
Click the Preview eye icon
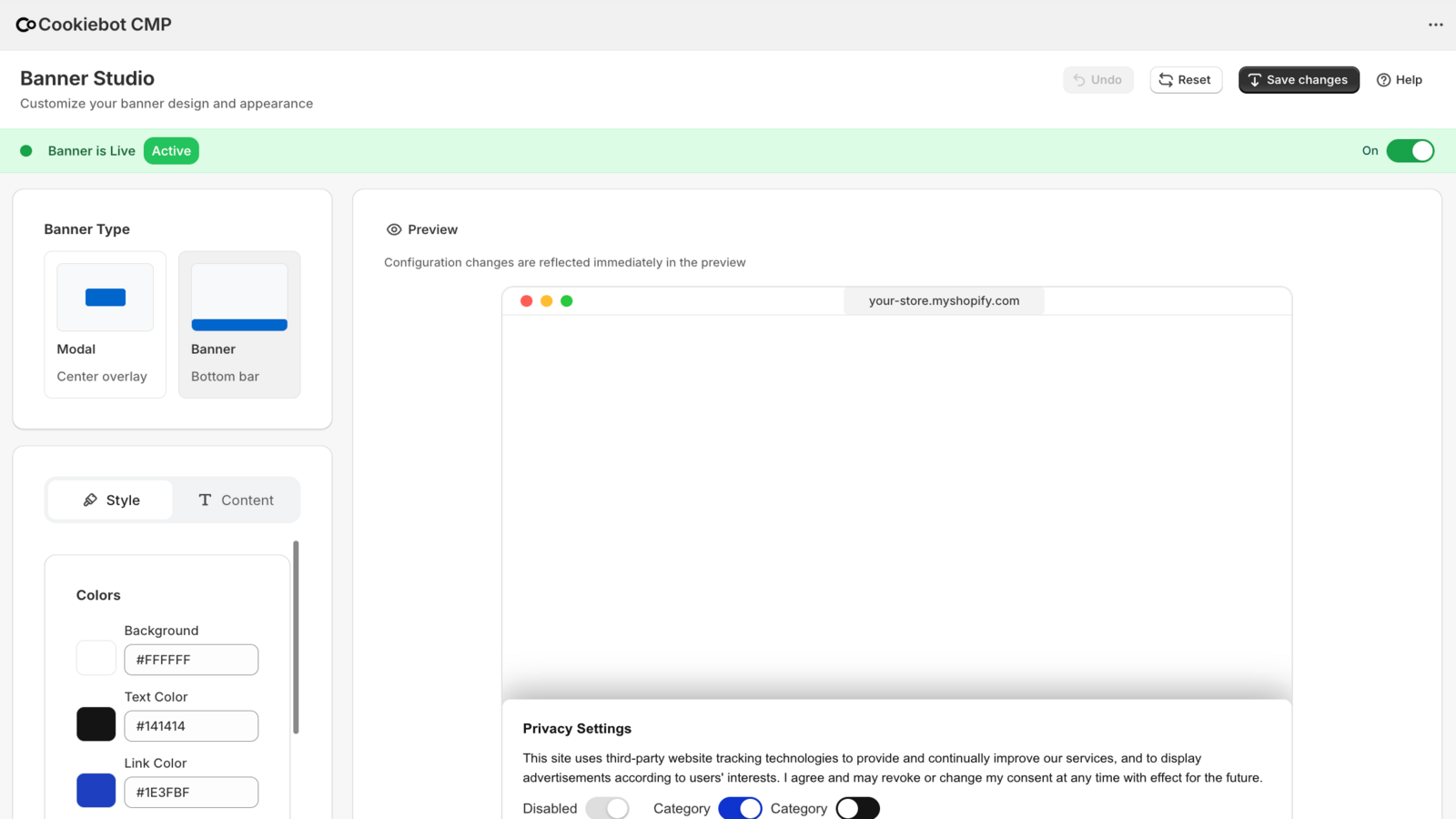394,229
